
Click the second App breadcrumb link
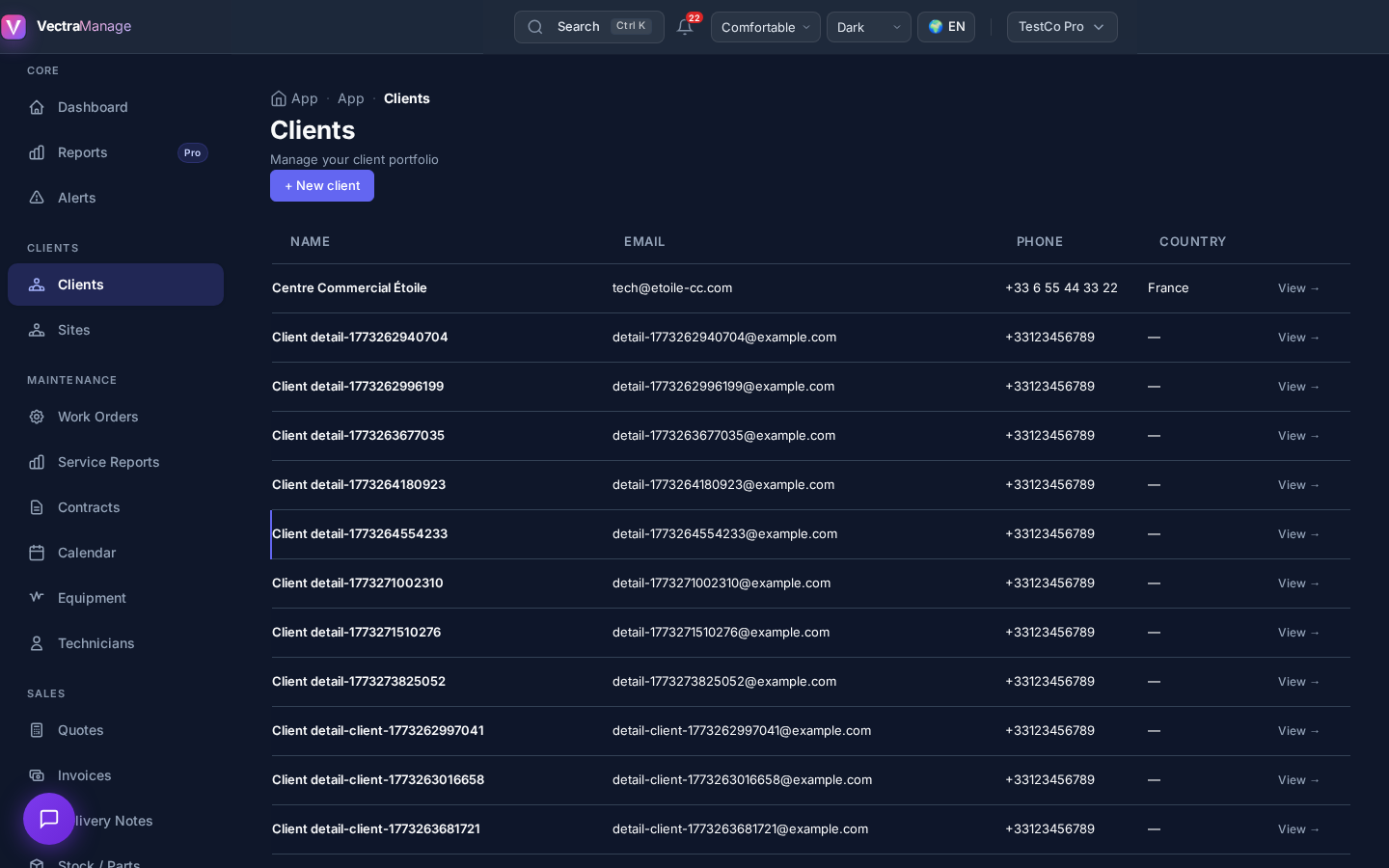(x=351, y=98)
